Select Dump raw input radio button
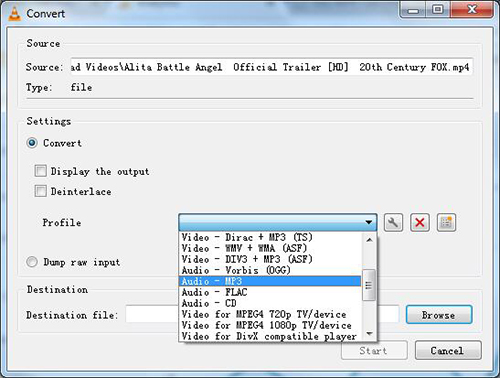The width and height of the screenshot is (500, 378). [x=32, y=262]
